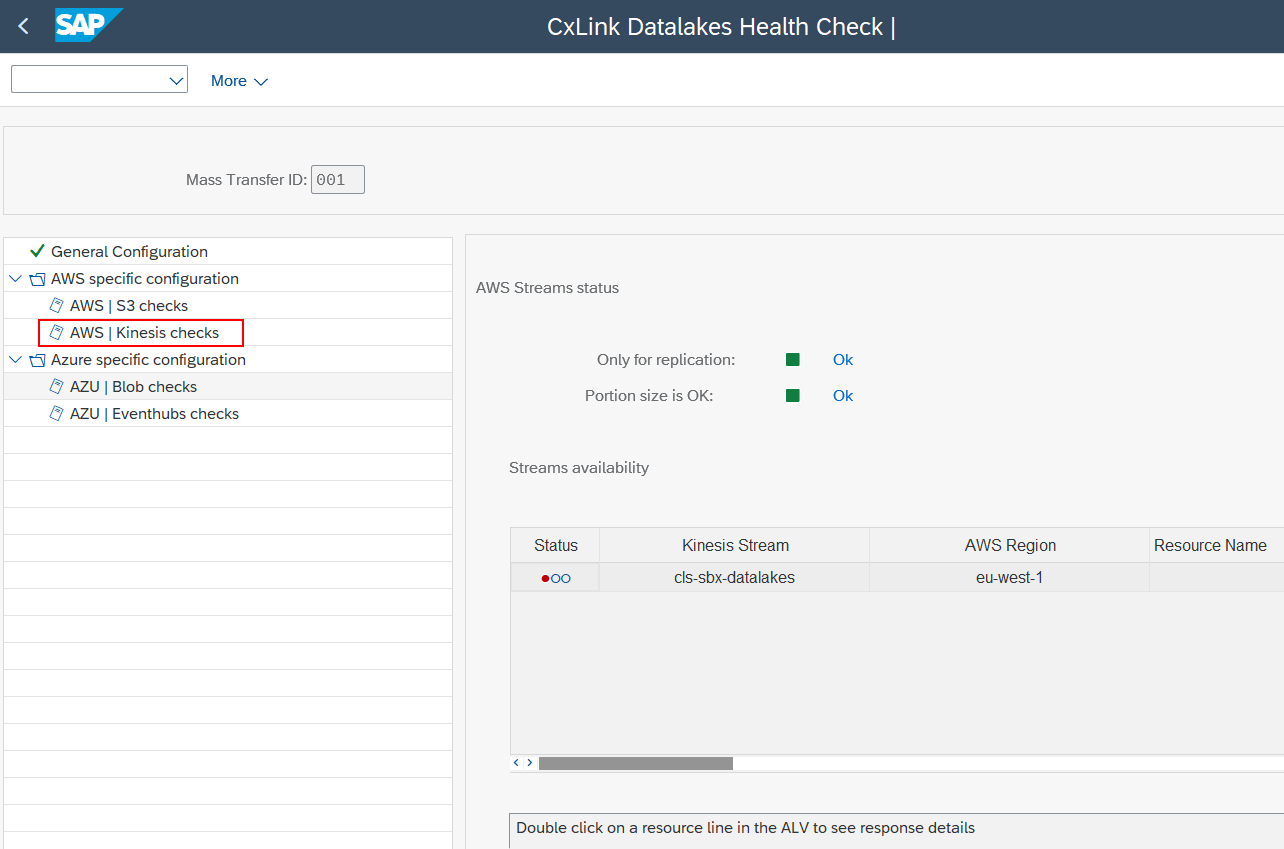1284x849 pixels.
Task: Open AZU | Eventhubs checks
Action: (x=154, y=414)
